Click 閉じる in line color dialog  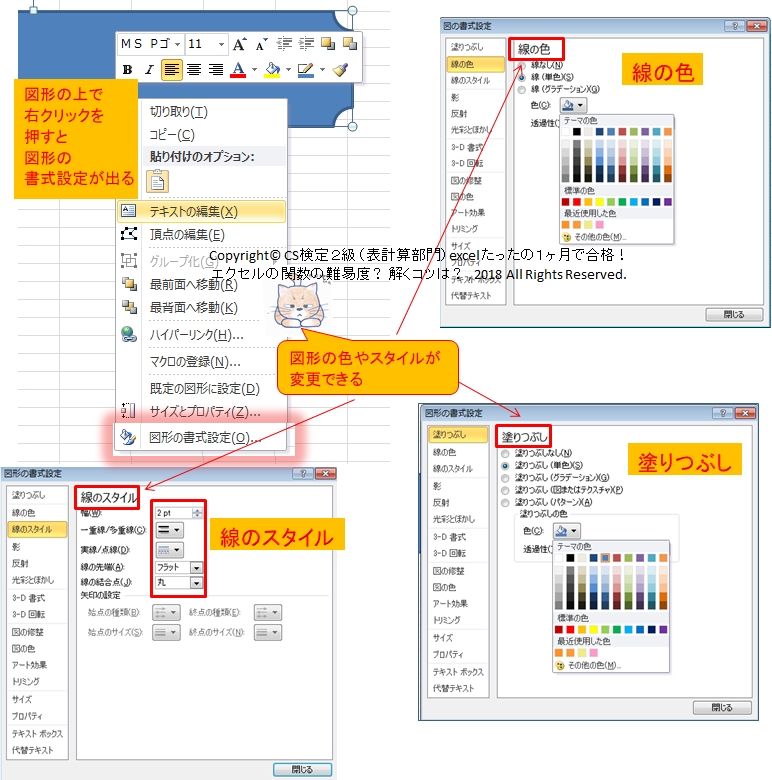pyautogui.click(x=734, y=314)
